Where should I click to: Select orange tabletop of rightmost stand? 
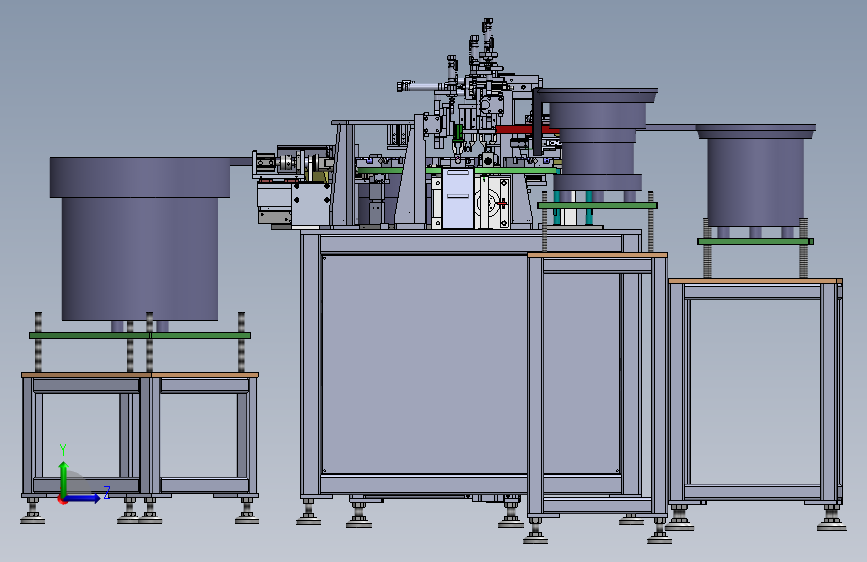(755, 281)
